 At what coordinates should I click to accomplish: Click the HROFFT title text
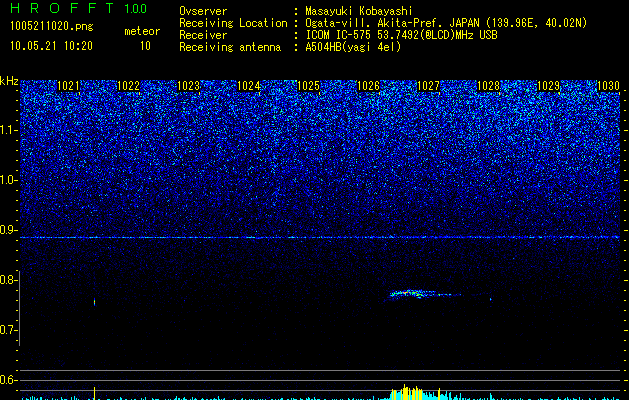coord(63,8)
